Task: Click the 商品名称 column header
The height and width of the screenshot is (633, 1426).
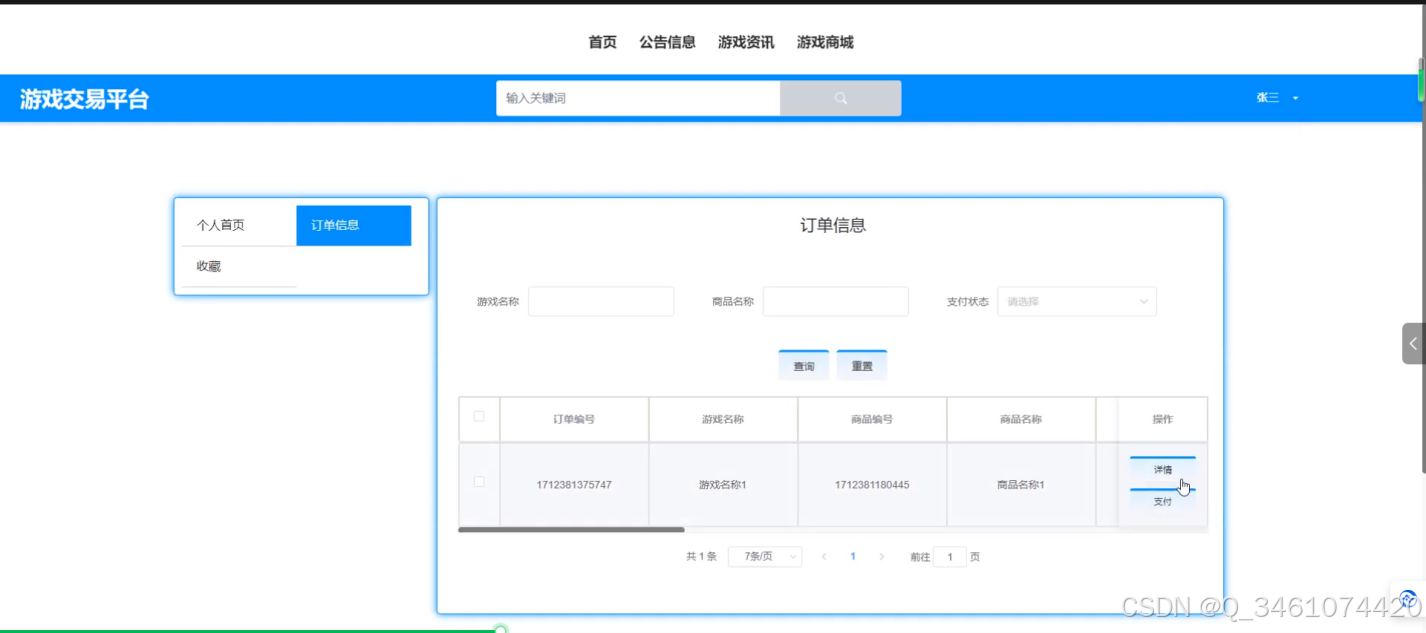Action: pyautogui.click(x=1021, y=419)
